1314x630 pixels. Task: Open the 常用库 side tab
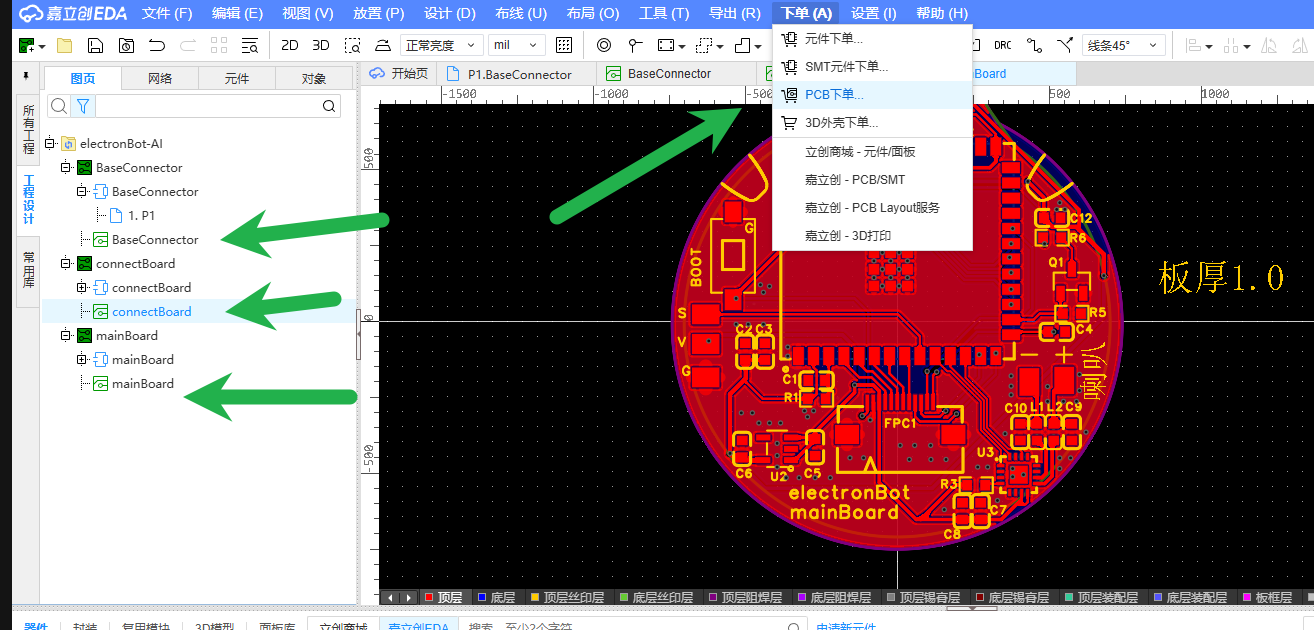(29, 271)
